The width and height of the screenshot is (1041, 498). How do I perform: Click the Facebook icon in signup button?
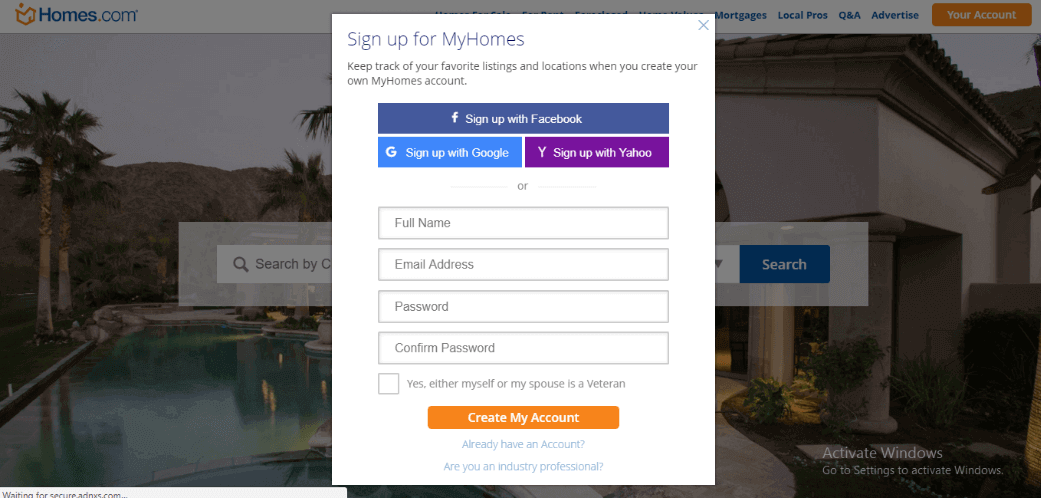coord(455,118)
